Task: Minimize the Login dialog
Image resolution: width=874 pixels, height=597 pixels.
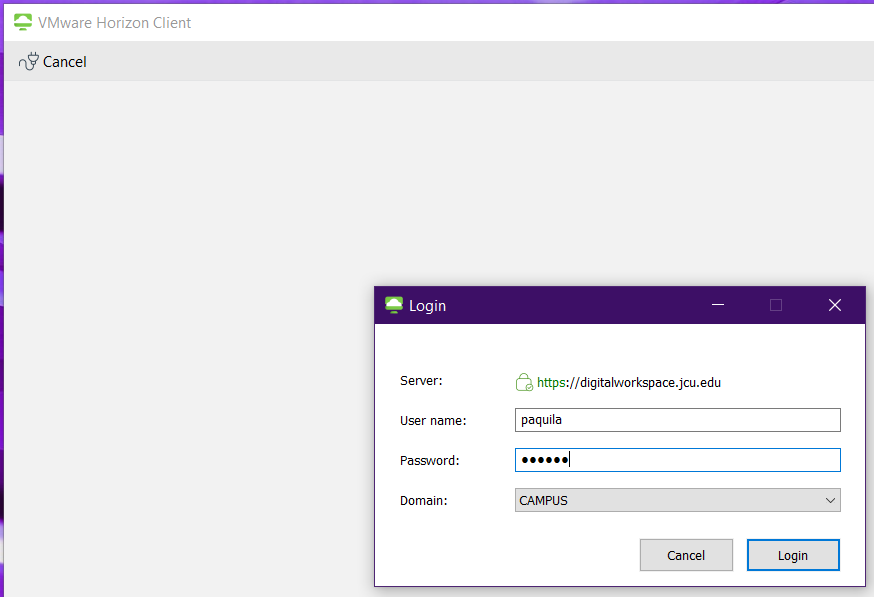Action: point(718,305)
